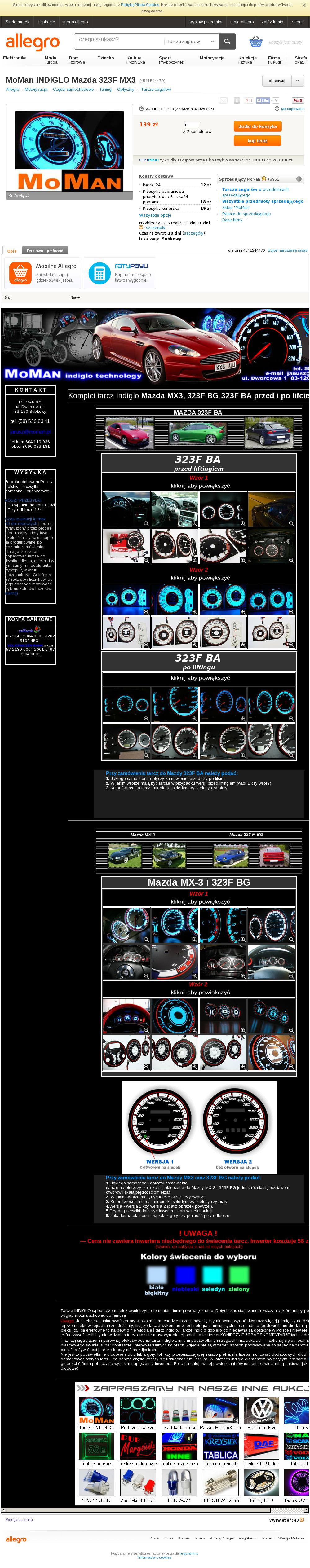Open the 'Dom i zdrowie' category menu
This screenshot has width=310, height=1568.
pyautogui.click(x=77, y=59)
